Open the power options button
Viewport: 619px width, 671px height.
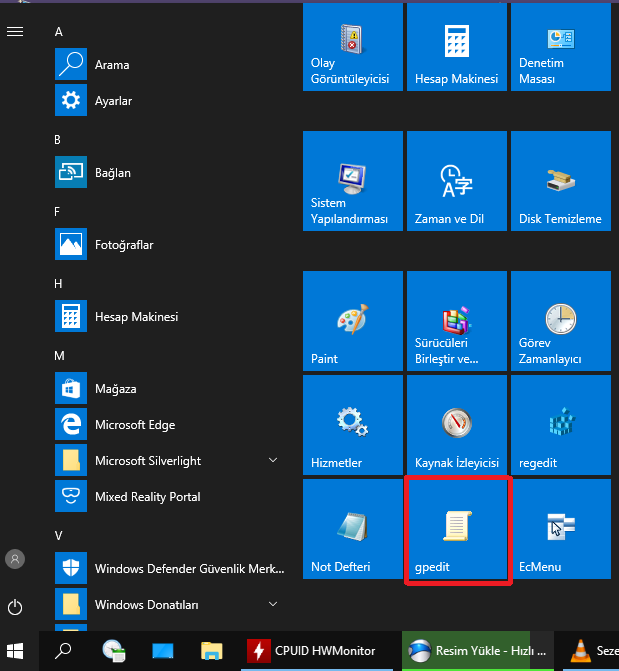click(x=15, y=607)
